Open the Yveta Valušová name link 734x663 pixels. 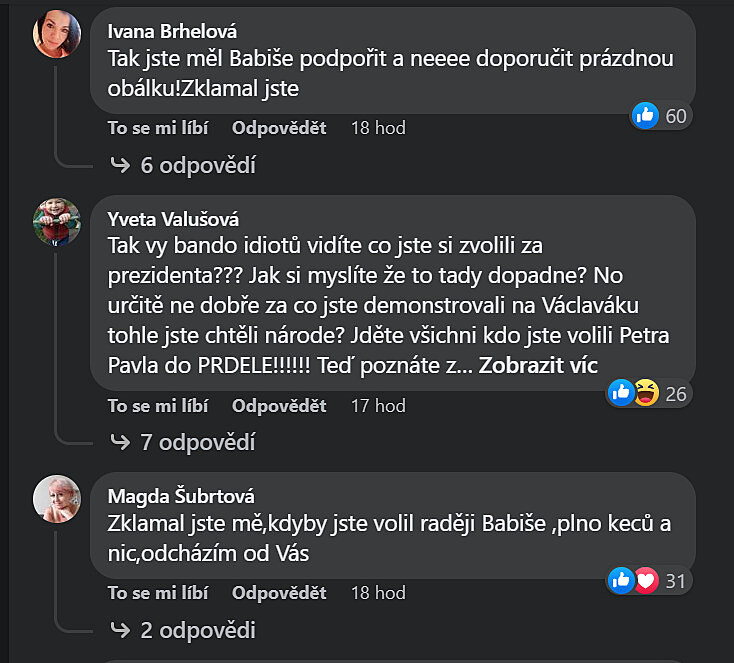(x=172, y=219)
